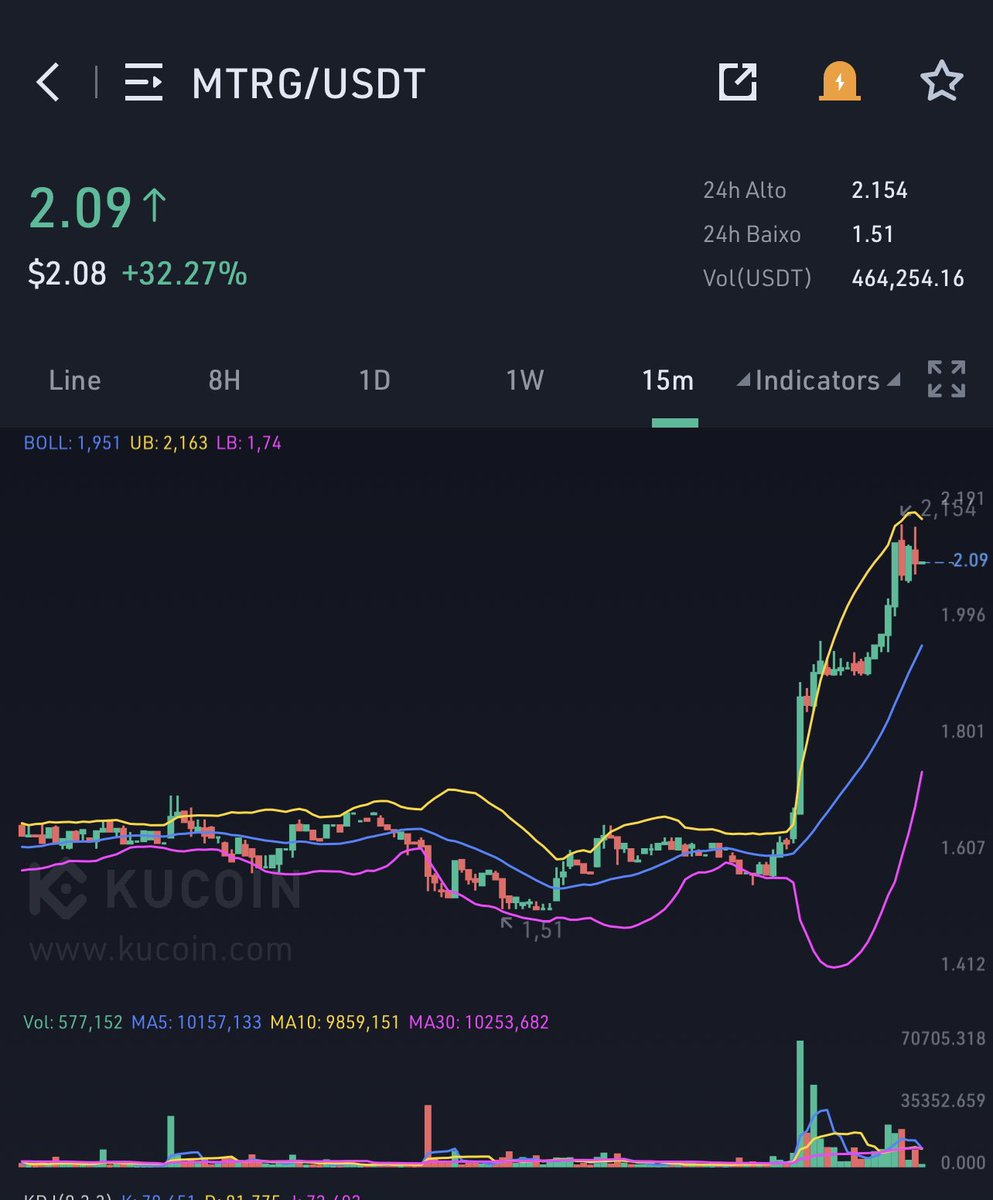Screen dimensions: 993x1200
Task: Switch to Line chart tab
Action: [x=75, y=380]
